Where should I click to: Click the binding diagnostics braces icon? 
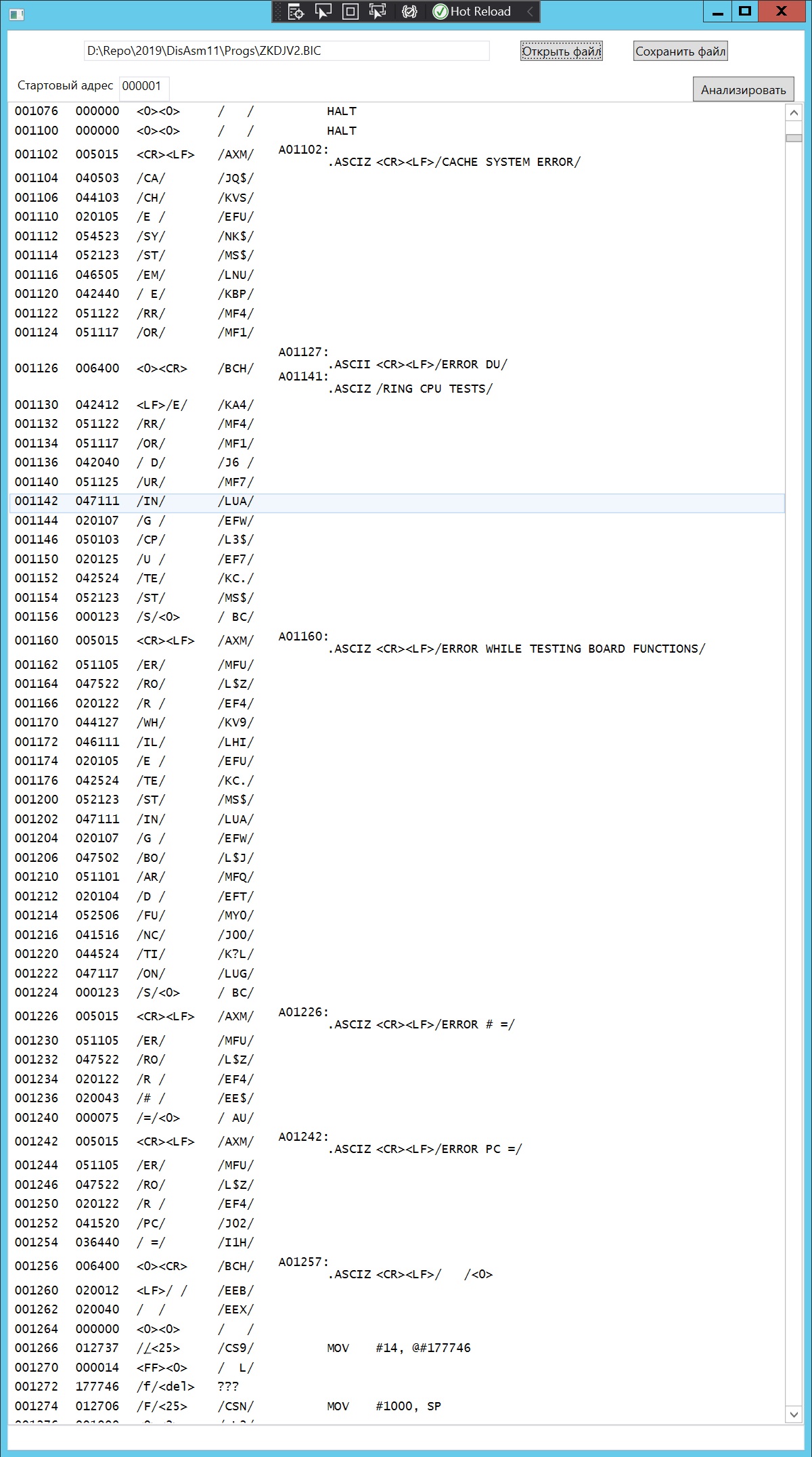(409, 12)
